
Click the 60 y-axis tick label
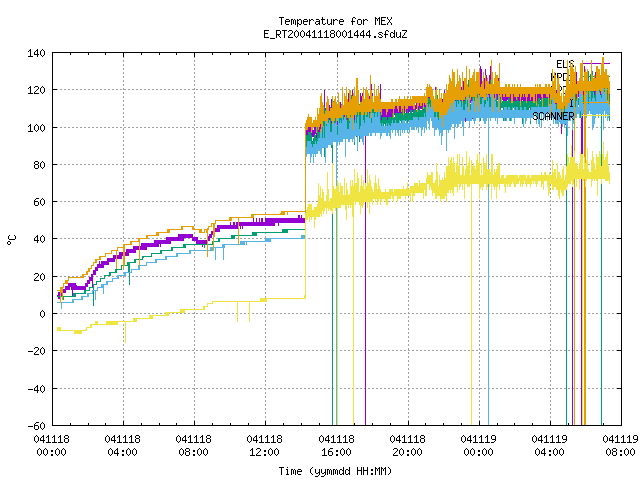point(40,202)
